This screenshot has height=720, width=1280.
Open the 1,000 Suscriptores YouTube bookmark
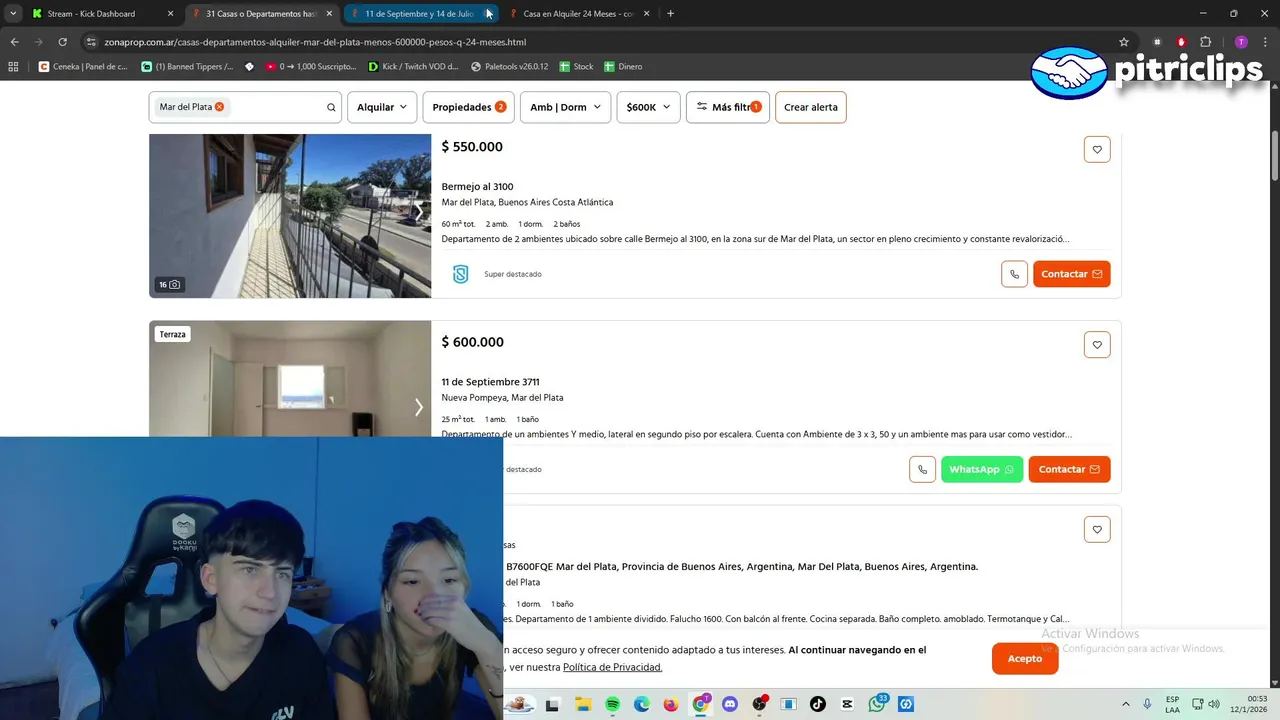pos(311,66)
